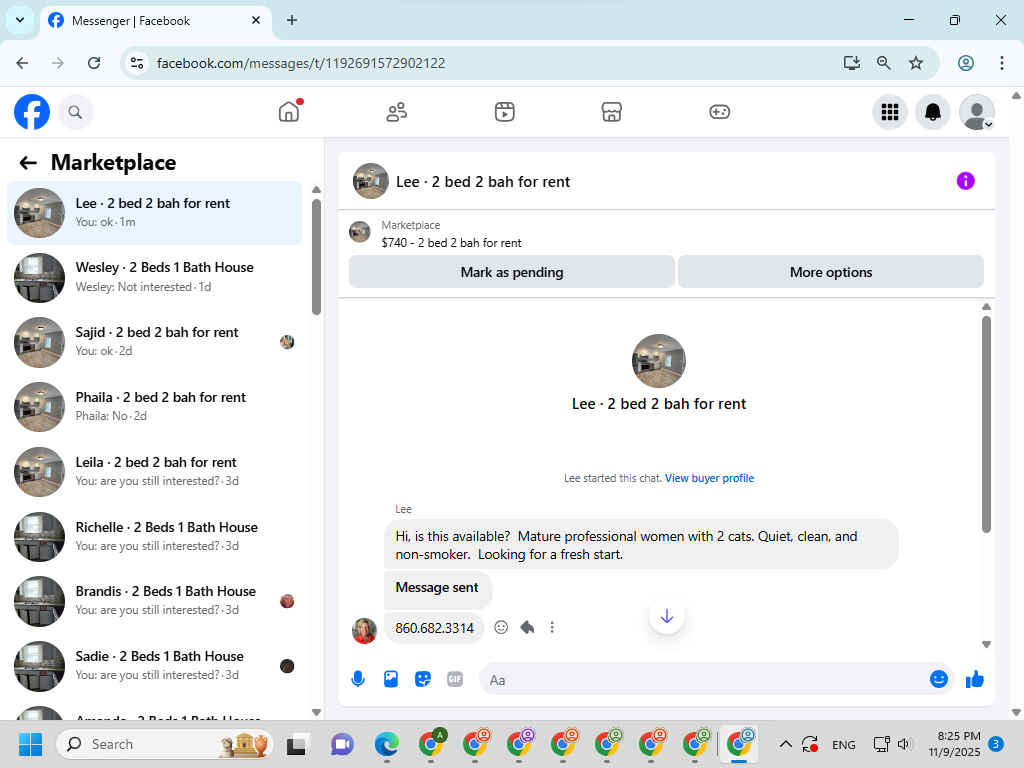Reload the page

[94, 63]
